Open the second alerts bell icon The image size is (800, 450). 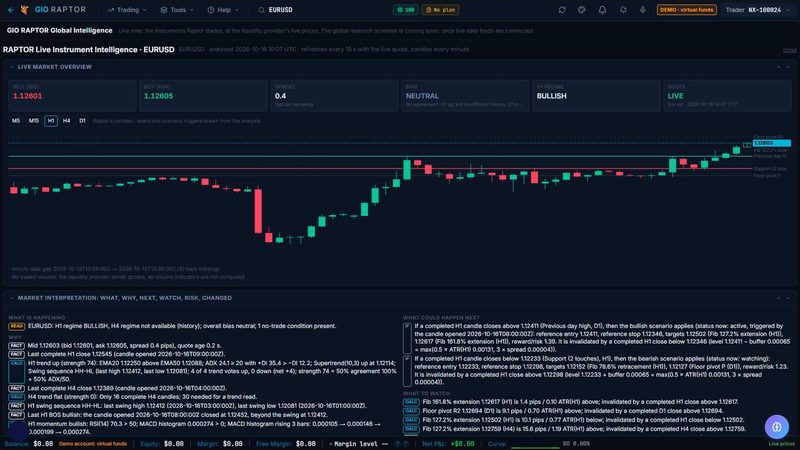(623, 10)
